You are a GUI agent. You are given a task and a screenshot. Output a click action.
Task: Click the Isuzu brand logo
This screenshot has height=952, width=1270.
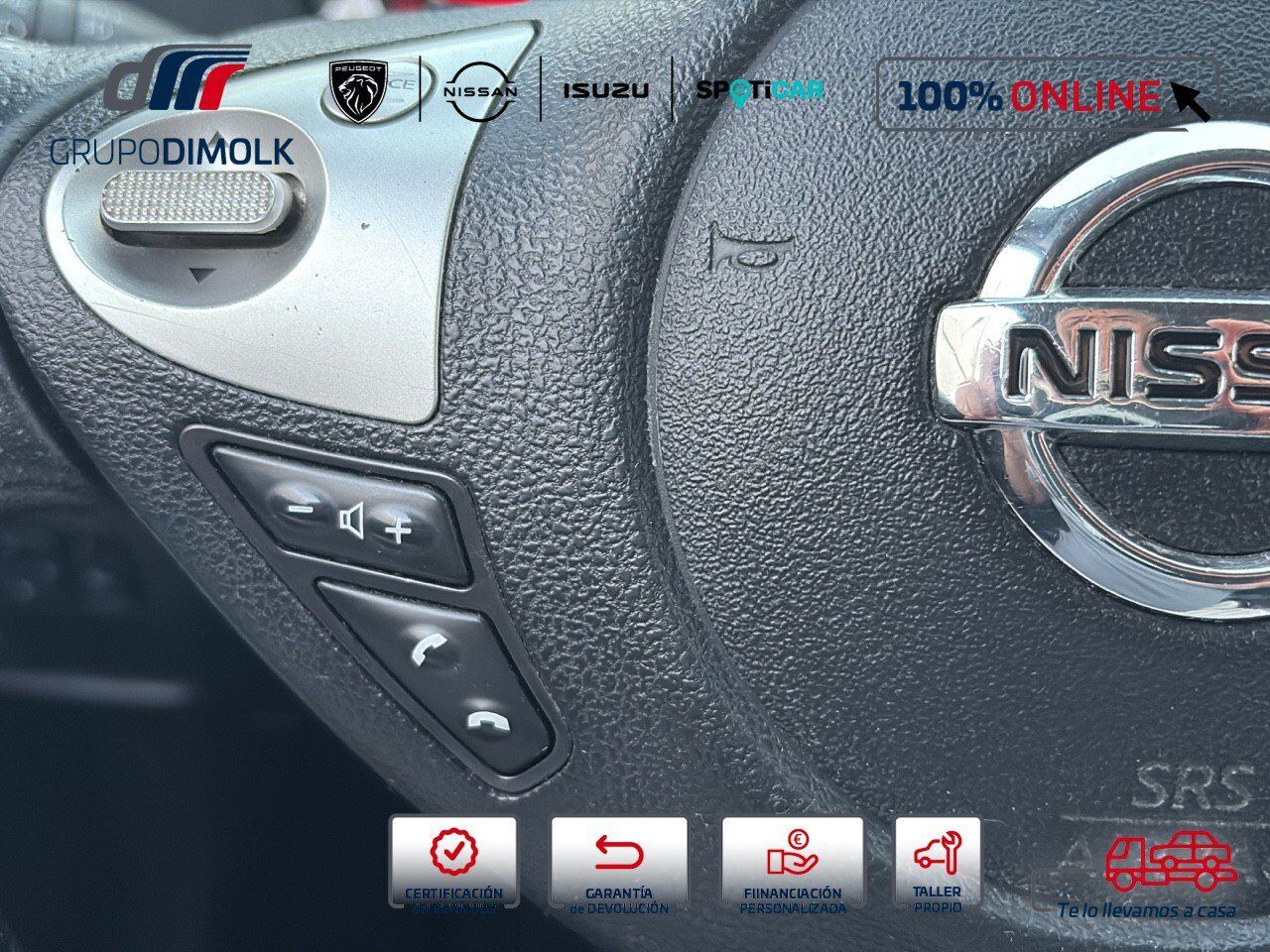coord(605,90)
